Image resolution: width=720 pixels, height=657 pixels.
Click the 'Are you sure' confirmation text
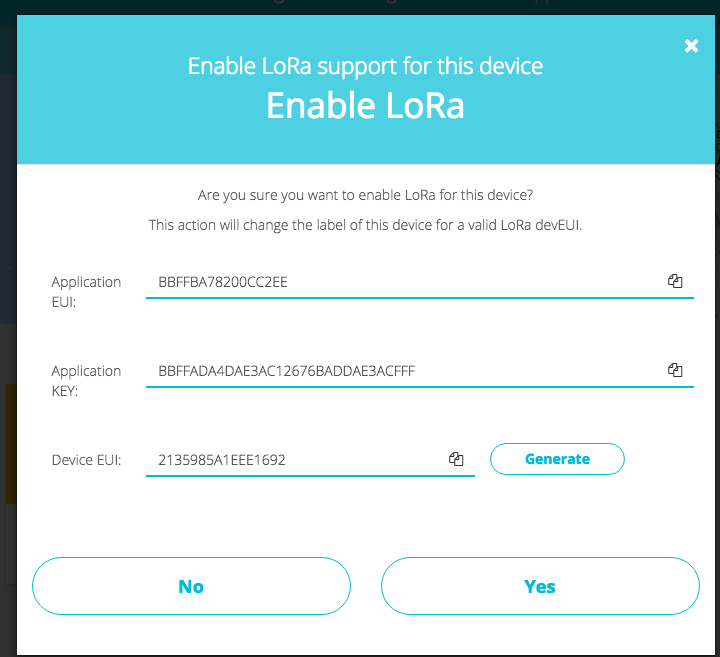pyautogui.click(x=365, y=195)
